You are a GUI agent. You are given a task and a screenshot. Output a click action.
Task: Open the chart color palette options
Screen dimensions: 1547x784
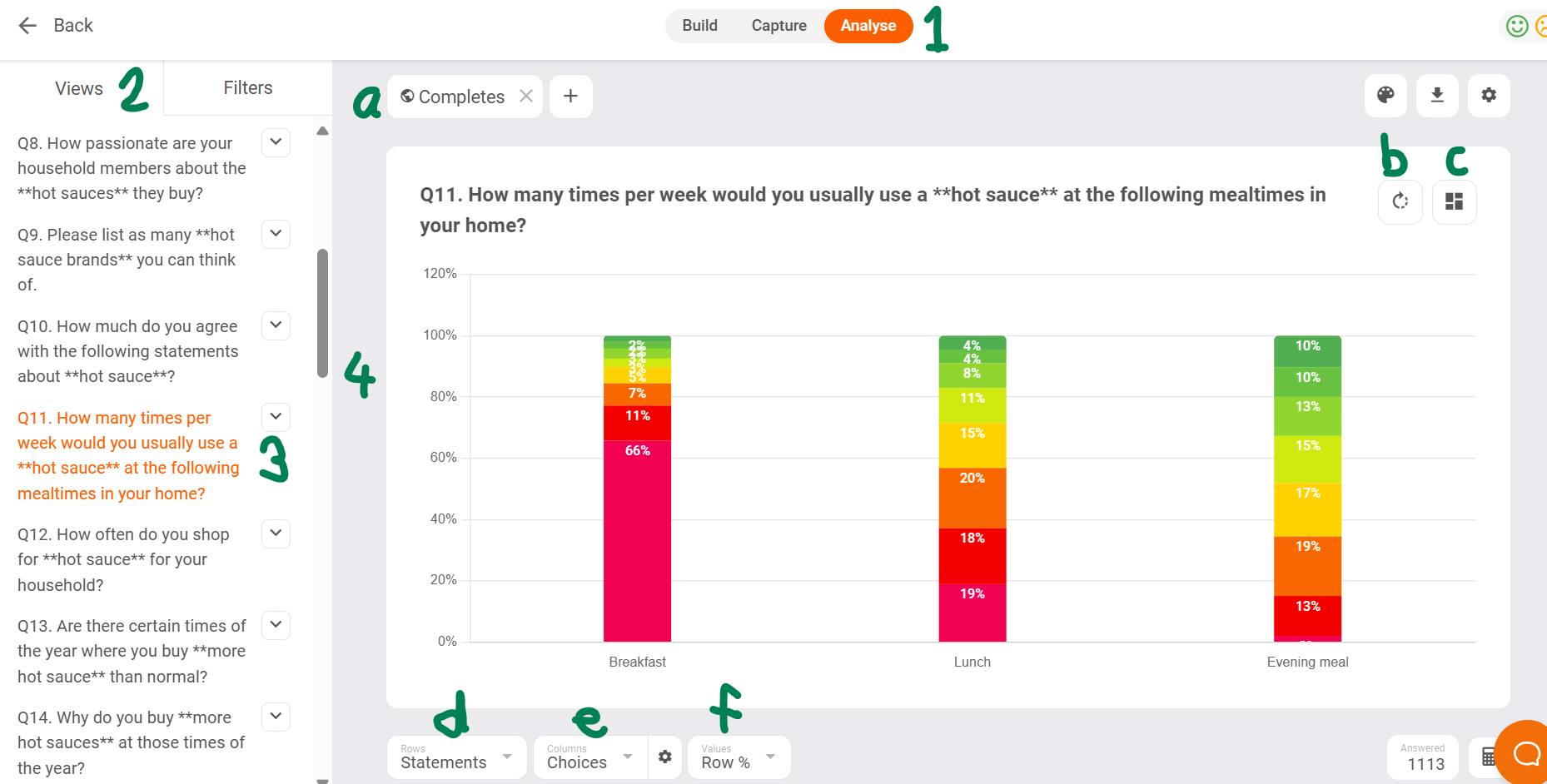1385,95
